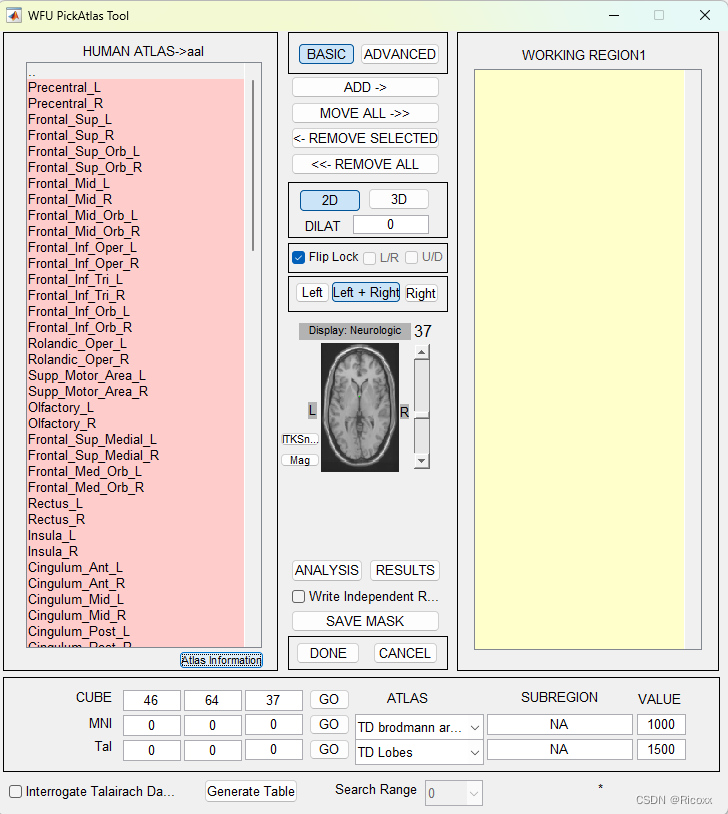Click the slice slider up arrow
The width and height of the screenshot is (728, 814).
(x=422, y=352)
